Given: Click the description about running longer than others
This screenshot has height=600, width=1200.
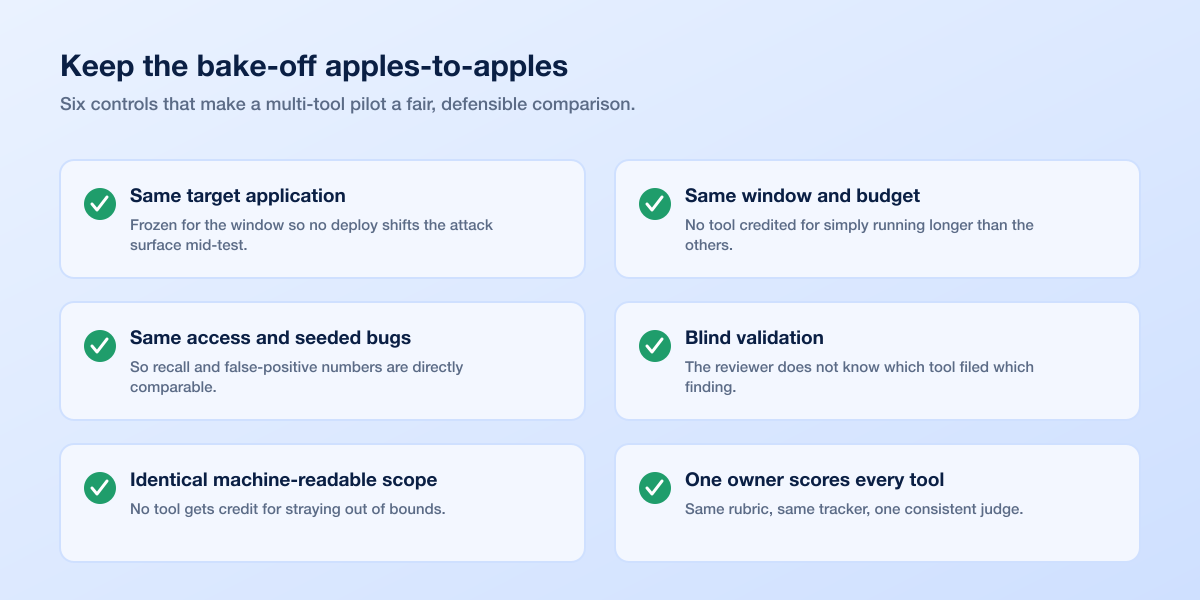Looking at the screenshot, I should pyautogui.click(x=859, y=235).
